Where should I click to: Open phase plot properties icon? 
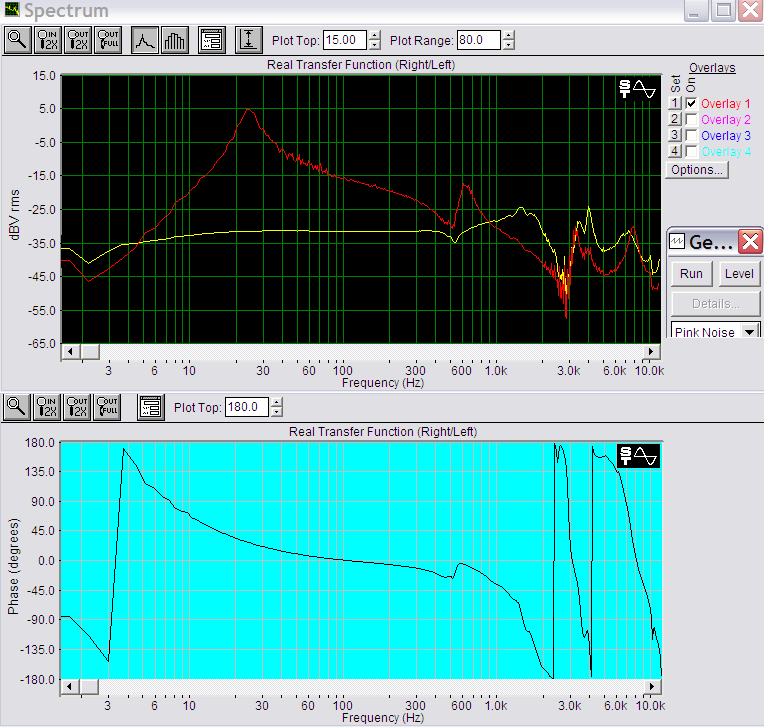click(150, 407)
